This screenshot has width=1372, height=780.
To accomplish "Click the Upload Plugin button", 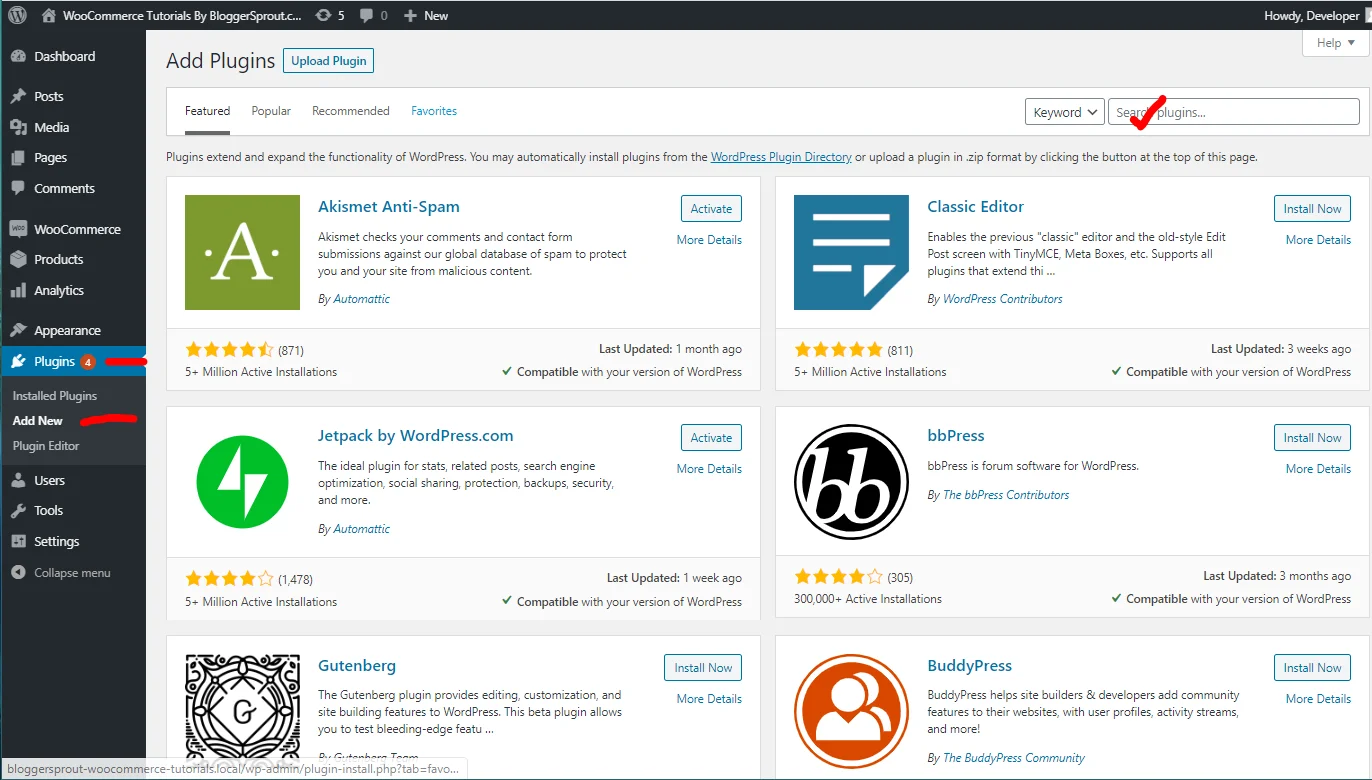I will (x=328, y=61).
